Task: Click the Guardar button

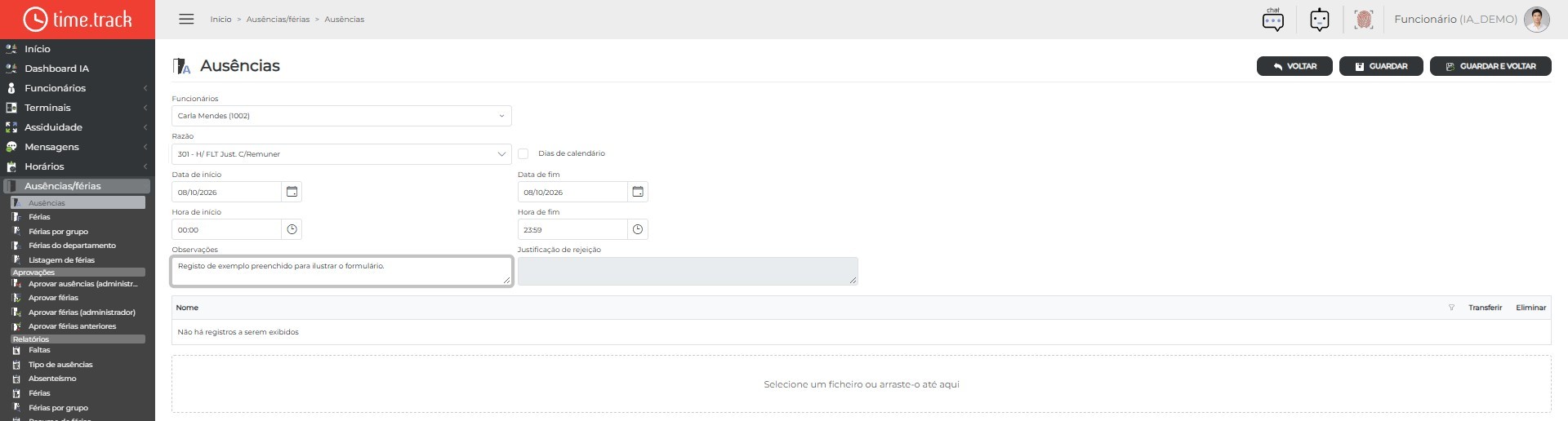Action: tap(1381, 66)
